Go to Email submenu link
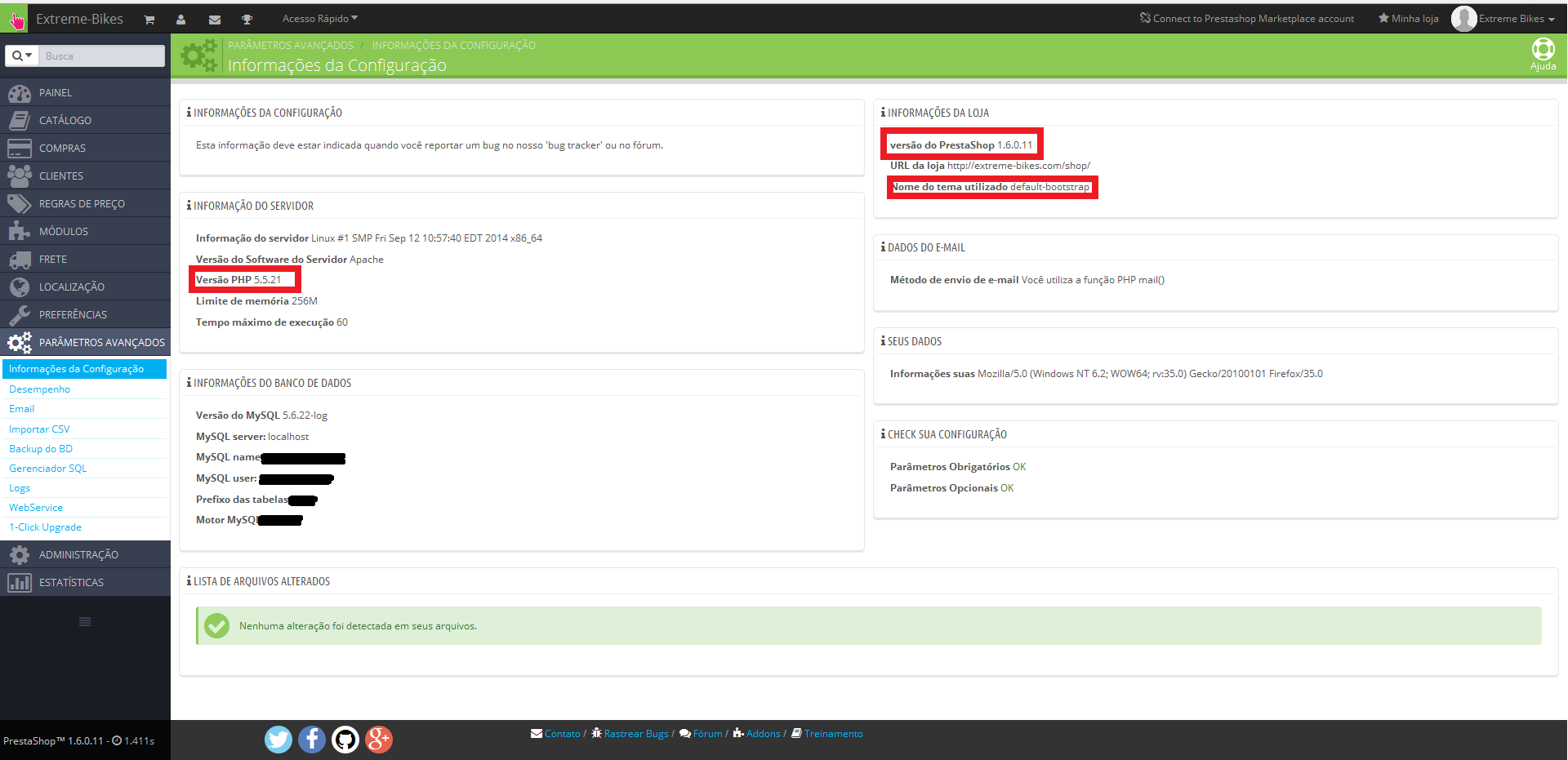Image resolution: width=1568 pixels, height=760 pixels. coord(22,409)
